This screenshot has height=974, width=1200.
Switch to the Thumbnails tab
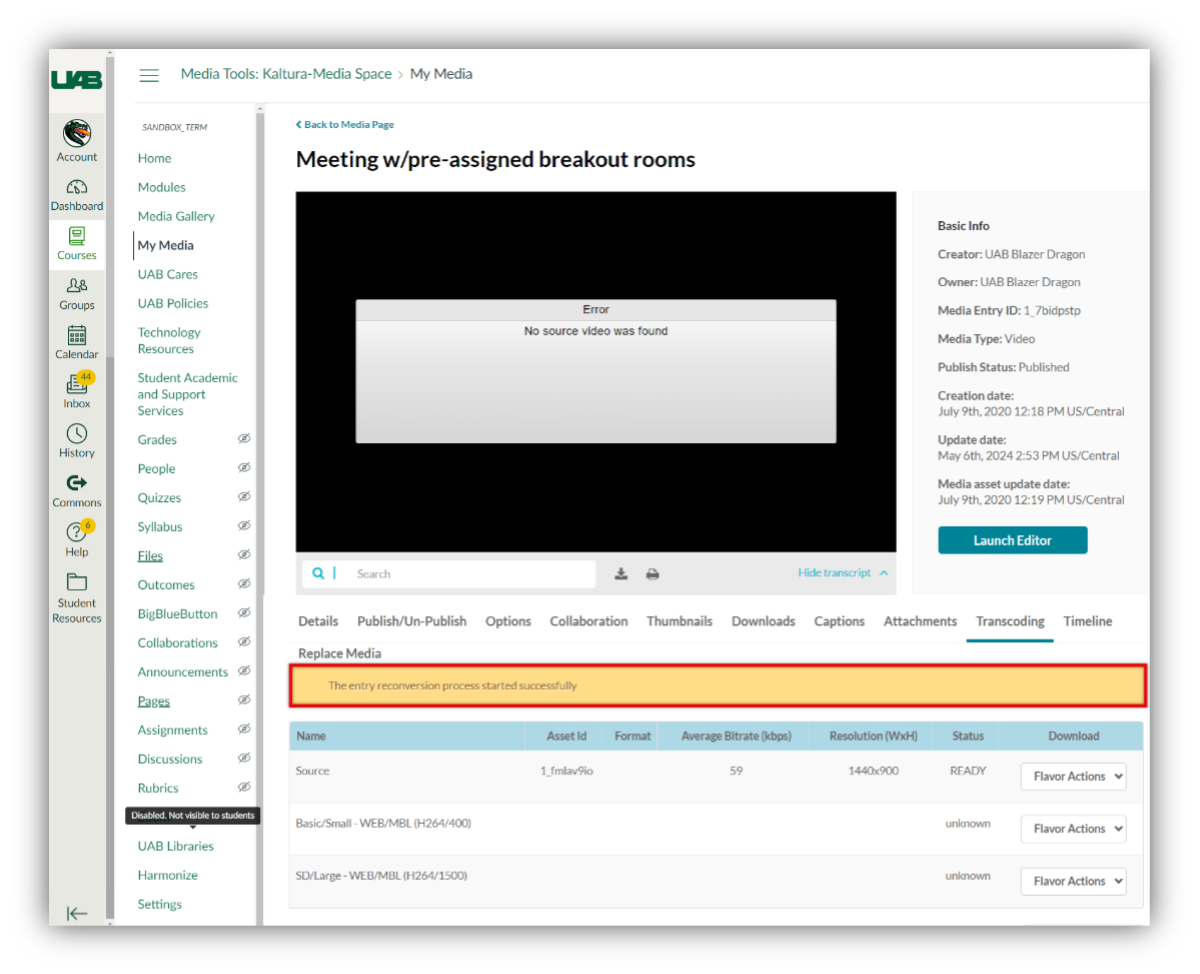[679, 621]
